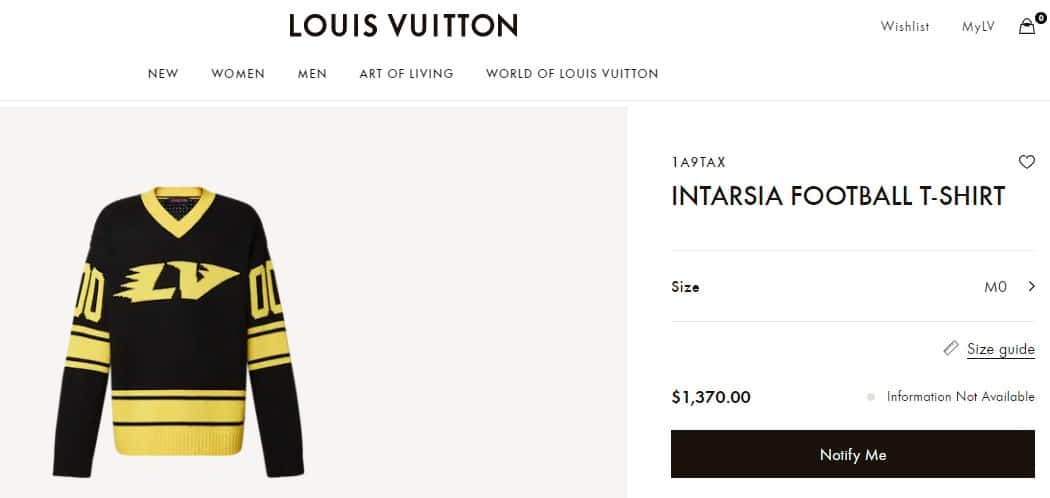Open the shopping bag icon
1050x498 pixels.
[1027, 27]
